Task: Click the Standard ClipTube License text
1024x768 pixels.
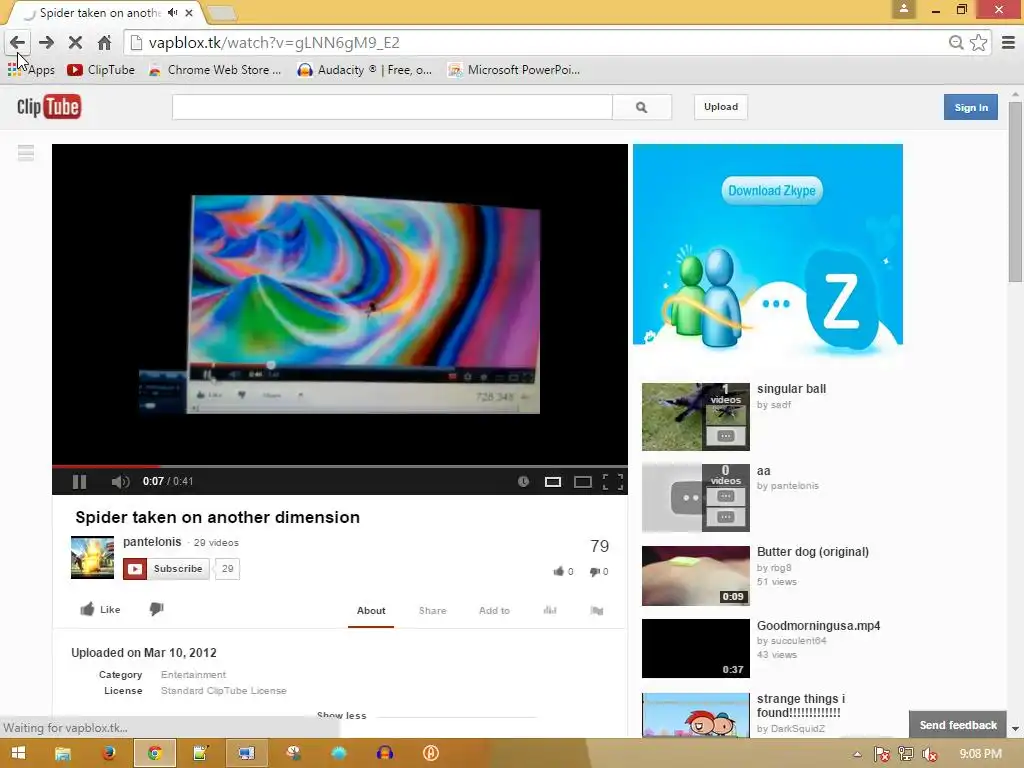Action: pos(223,690)
